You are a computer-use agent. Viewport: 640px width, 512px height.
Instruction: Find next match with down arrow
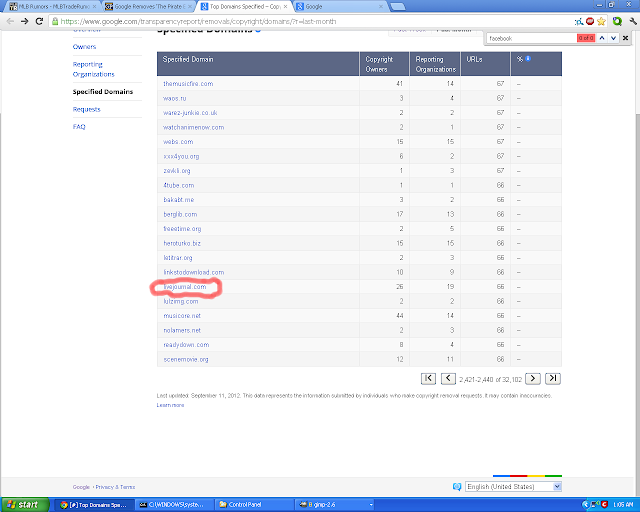pos(613,38)
